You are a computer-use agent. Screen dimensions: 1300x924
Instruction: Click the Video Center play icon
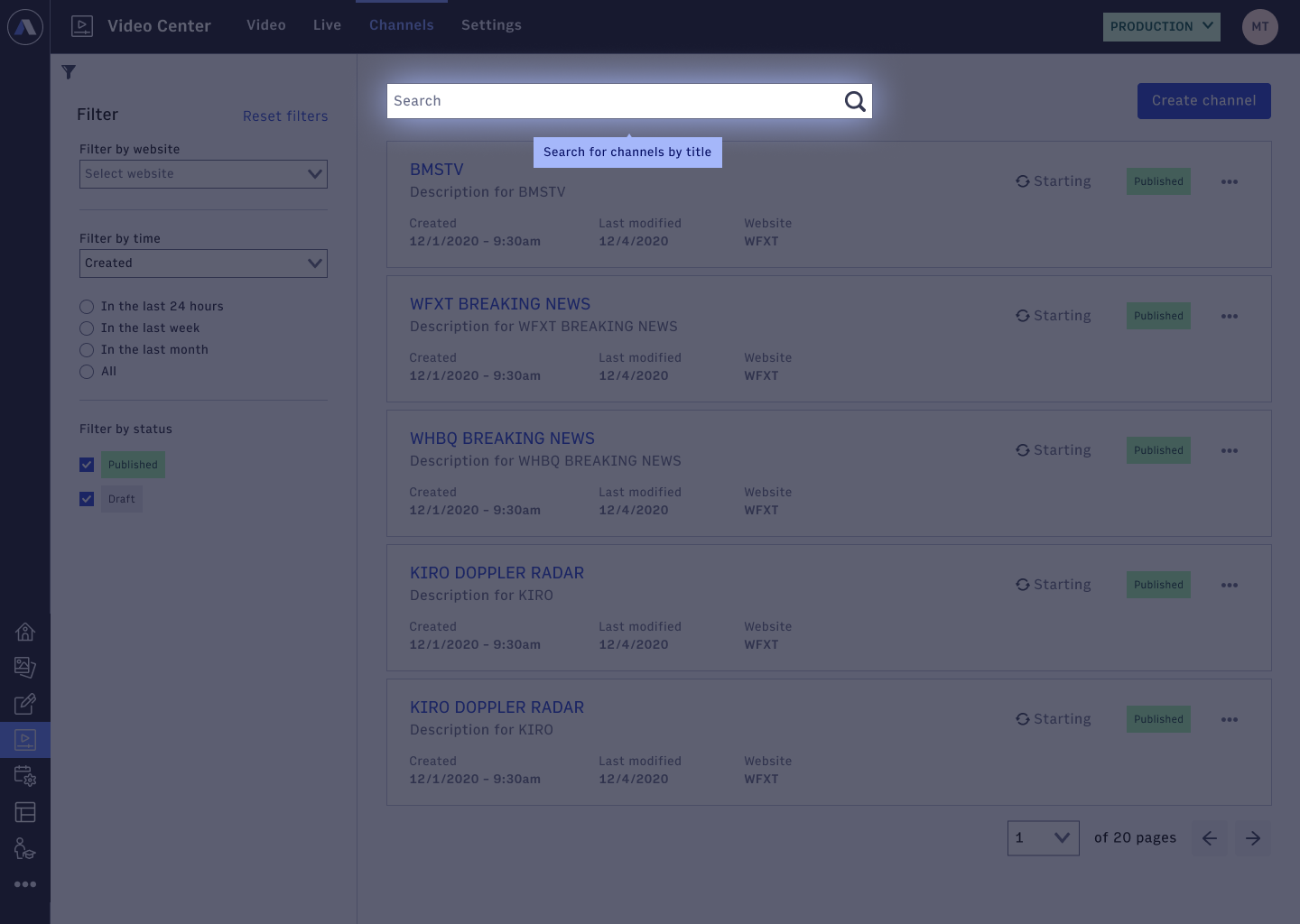click(x=82, y=26)
